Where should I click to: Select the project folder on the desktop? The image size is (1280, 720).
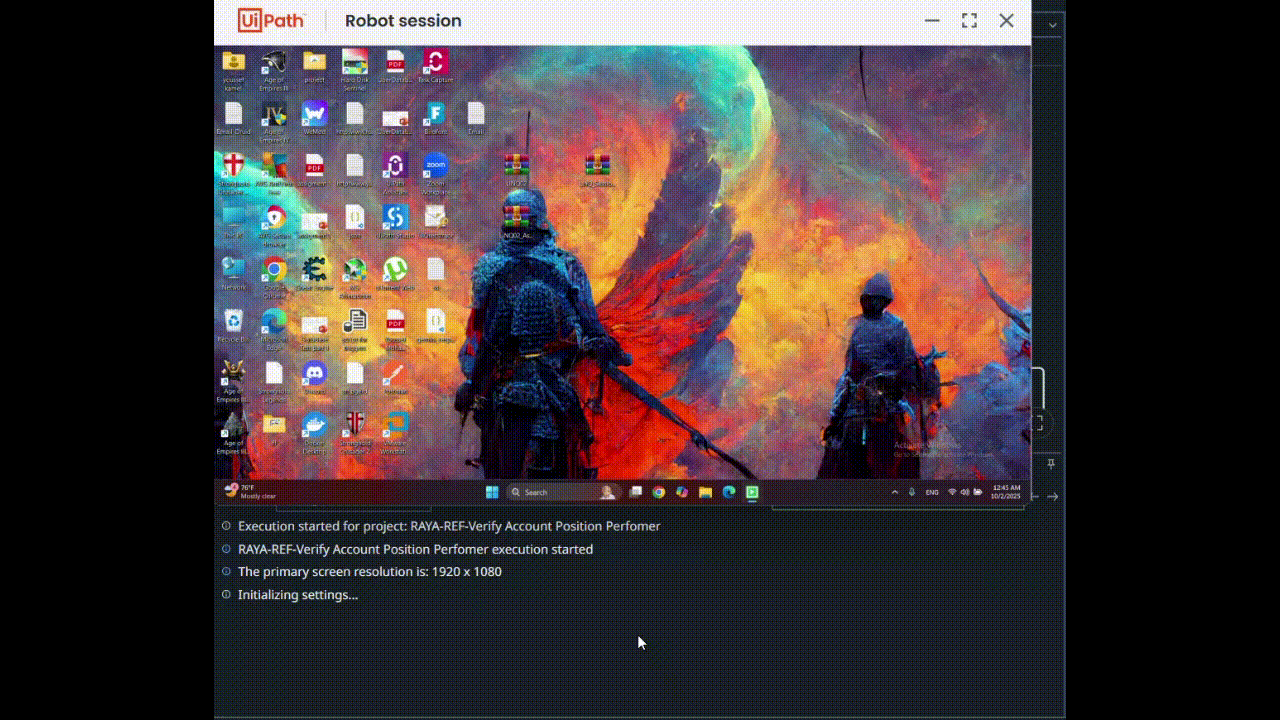click(314, 64)
